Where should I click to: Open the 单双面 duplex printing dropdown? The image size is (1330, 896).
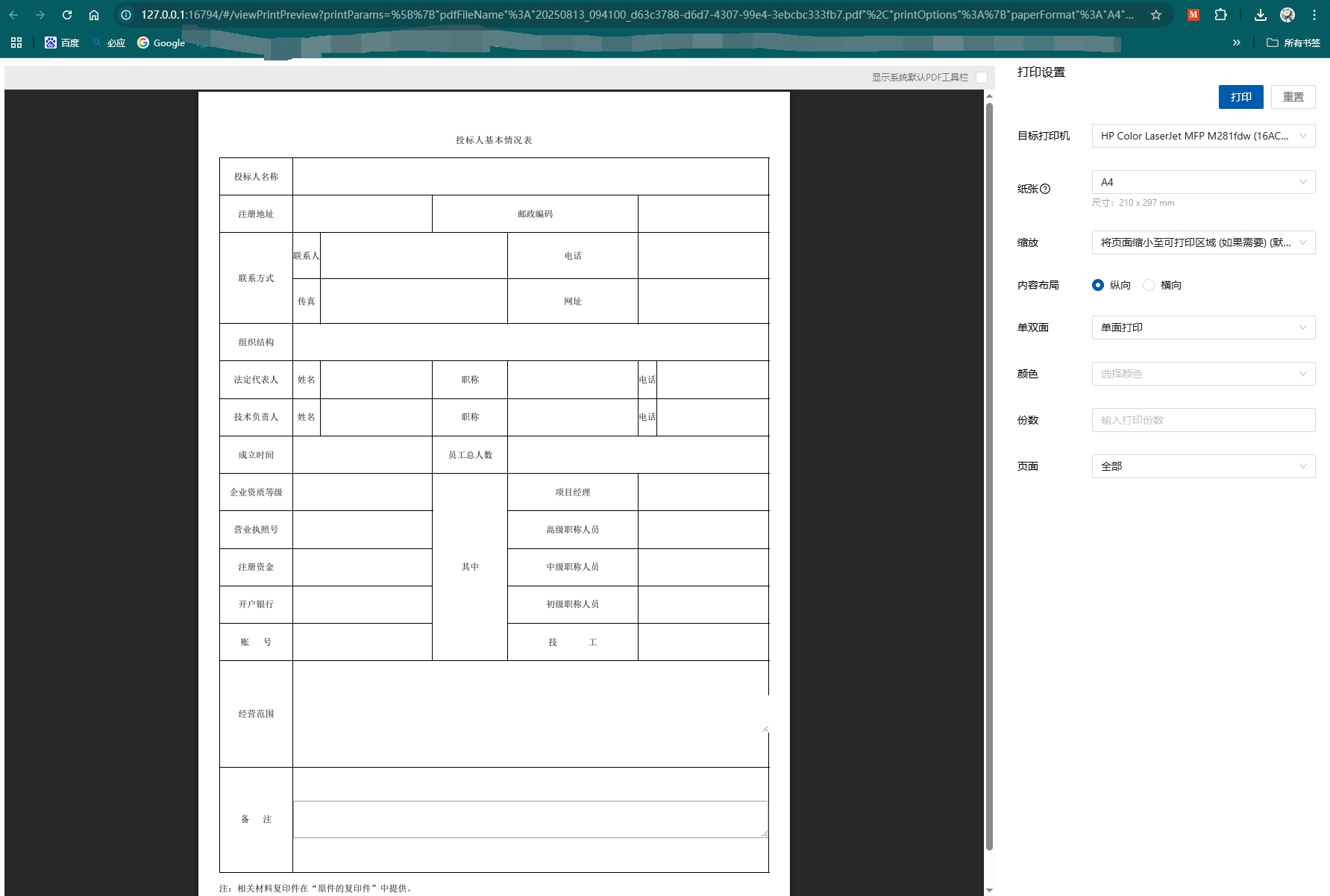tap(1202, 328)
